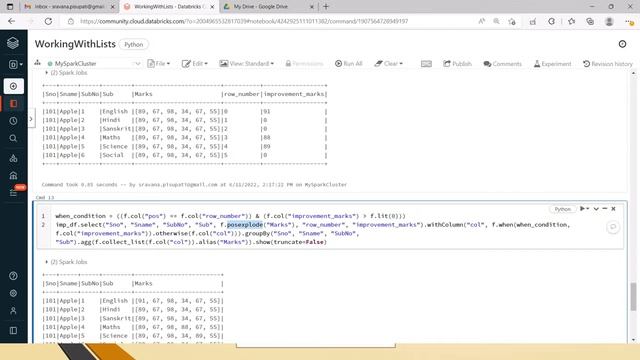Viewport: 640px width, 360px height.
Task: Click the Databricks logo in the sidebar
Action: (13, 43)
